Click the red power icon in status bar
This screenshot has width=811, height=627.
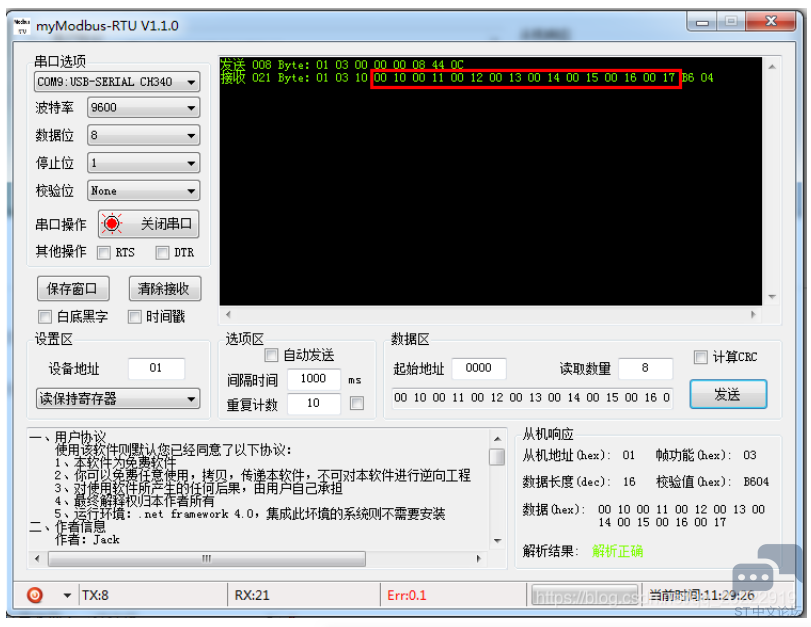[35, 595]
